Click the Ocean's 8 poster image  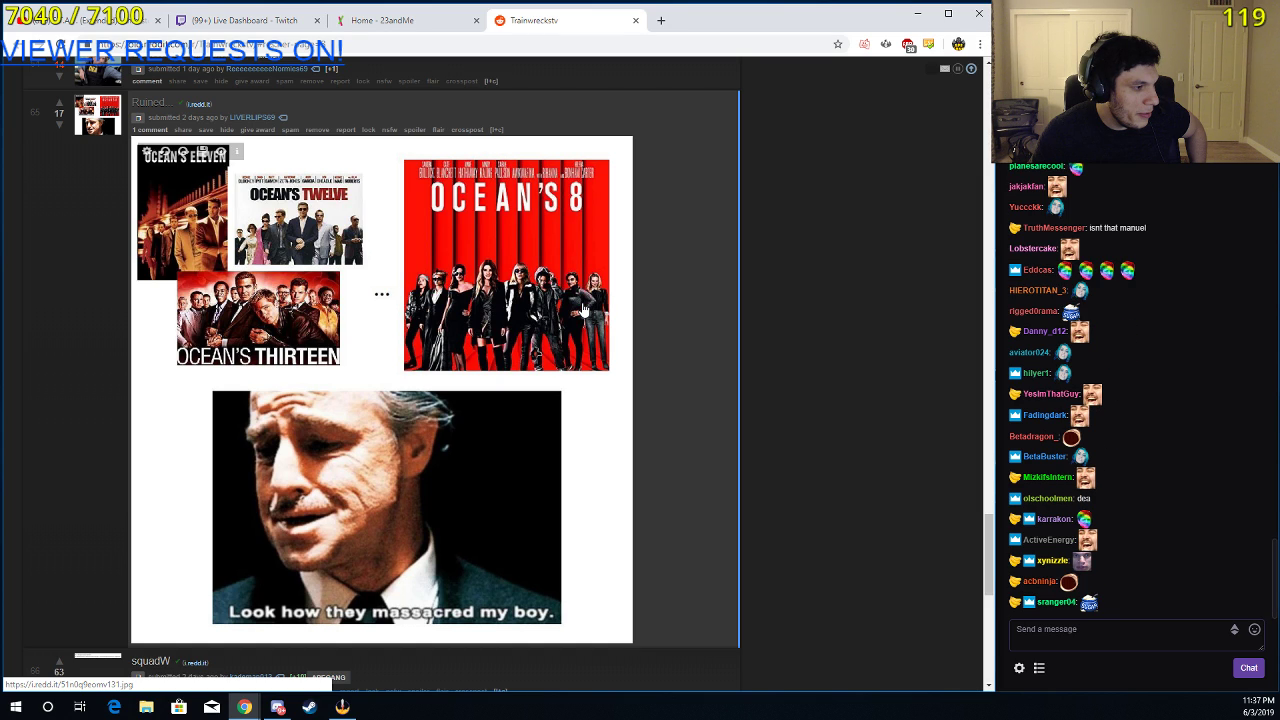pos(506,265)
